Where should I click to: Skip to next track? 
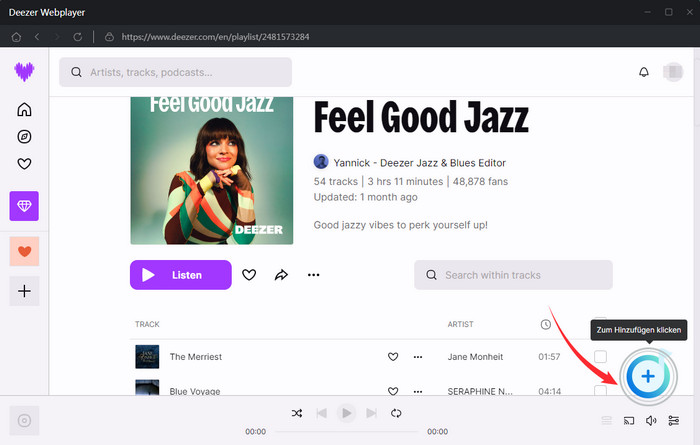point(371,413)
